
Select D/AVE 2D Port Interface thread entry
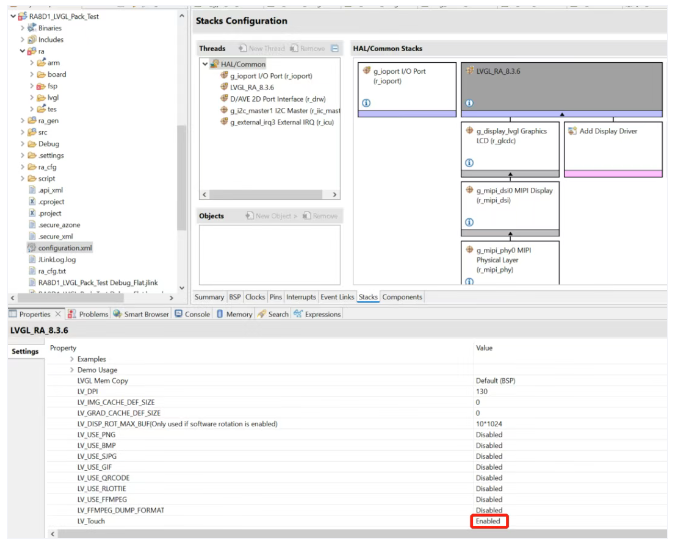click(x=278, y=99)
